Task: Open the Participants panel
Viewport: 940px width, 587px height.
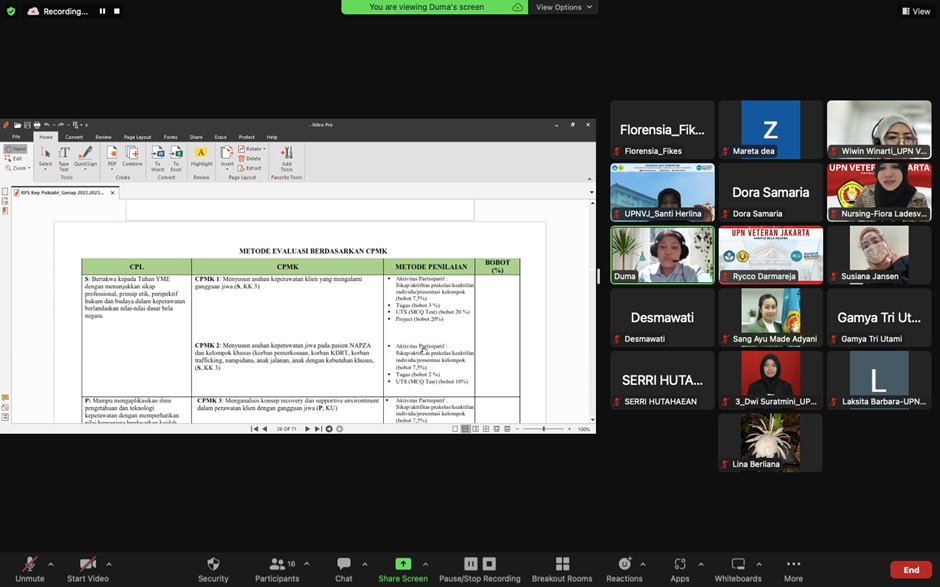Action: tap(277, 565)
